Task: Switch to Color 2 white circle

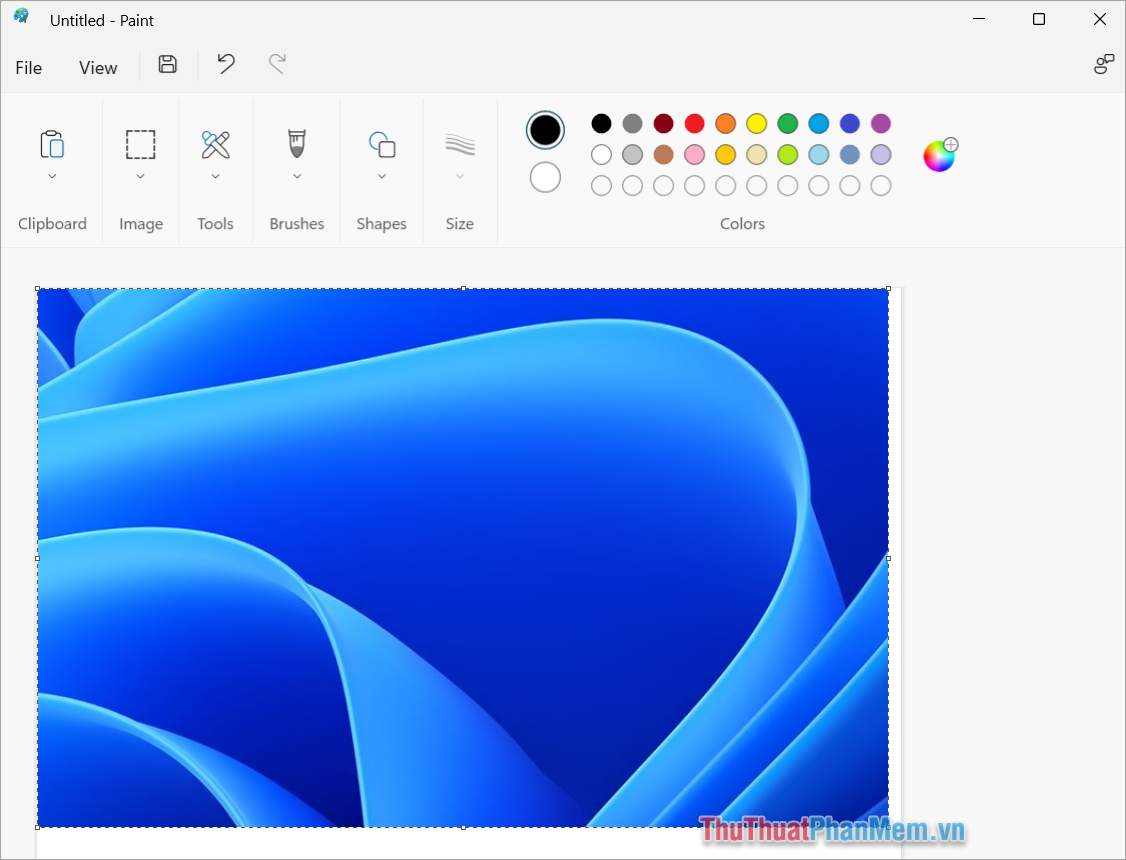Action: 544,177
